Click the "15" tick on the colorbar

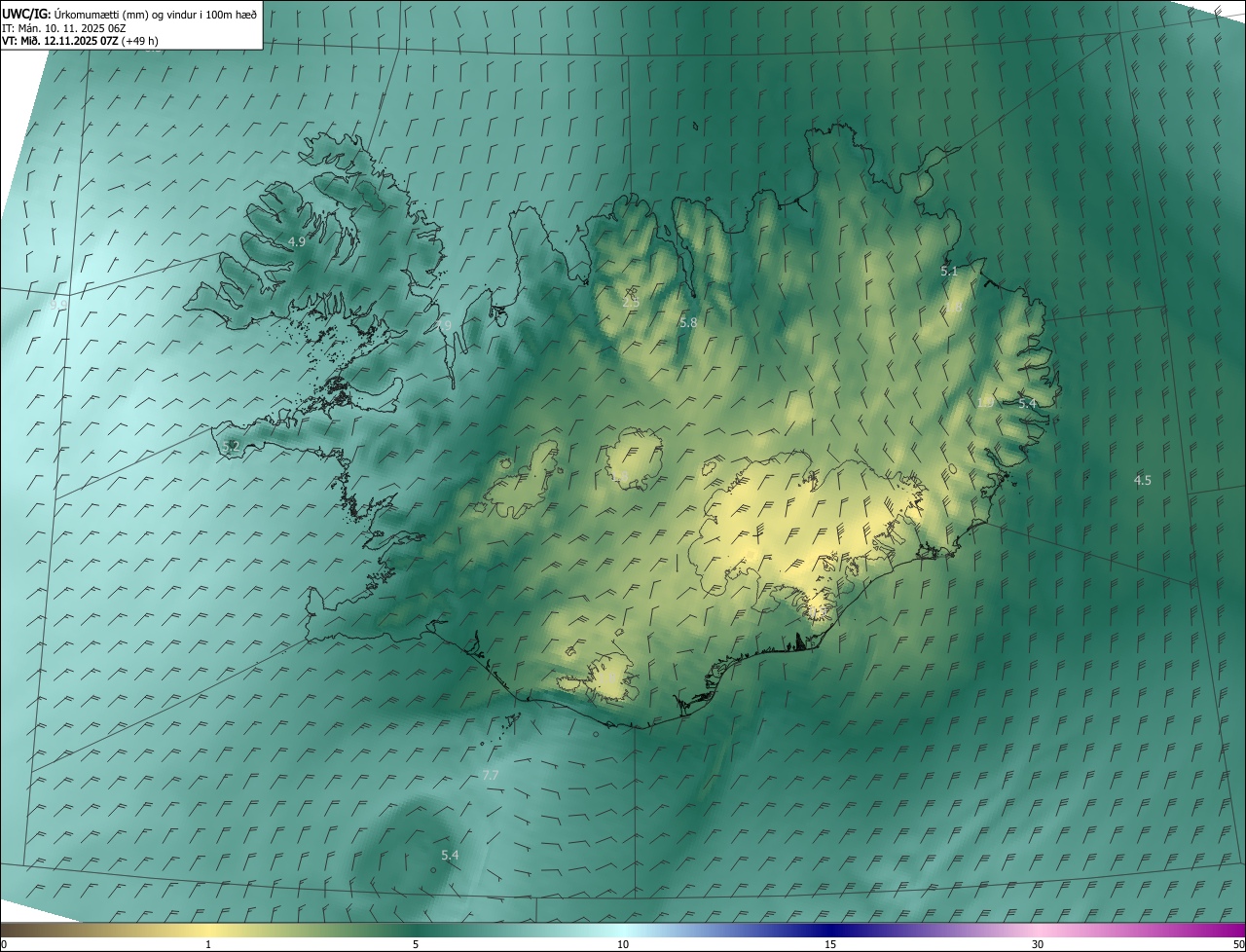point(830,944)
